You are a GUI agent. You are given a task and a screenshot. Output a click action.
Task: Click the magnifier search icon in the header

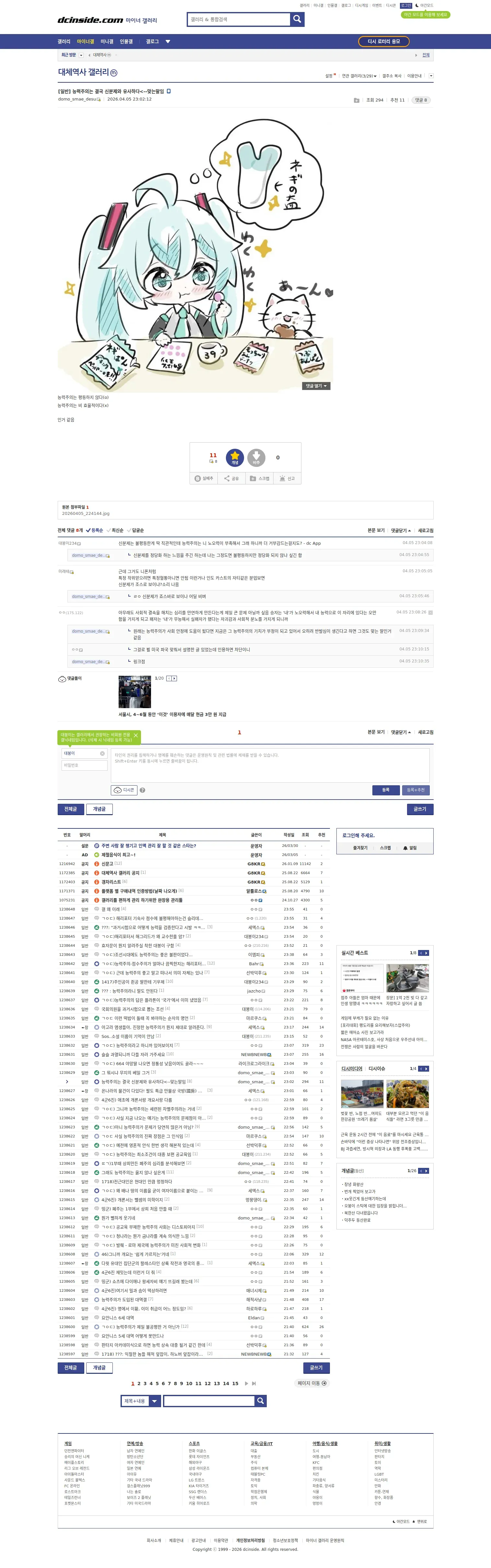[x=297, y=19]
